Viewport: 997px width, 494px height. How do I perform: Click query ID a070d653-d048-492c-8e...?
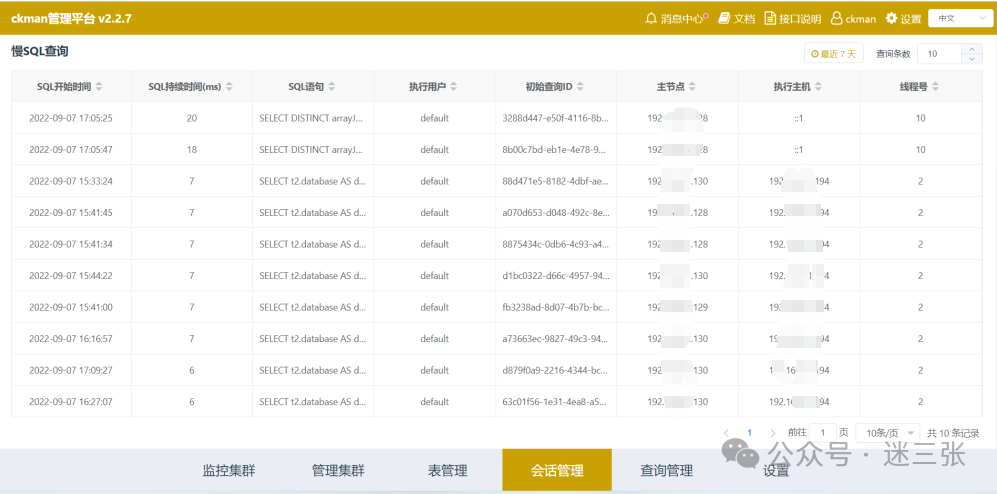point(556,212)
